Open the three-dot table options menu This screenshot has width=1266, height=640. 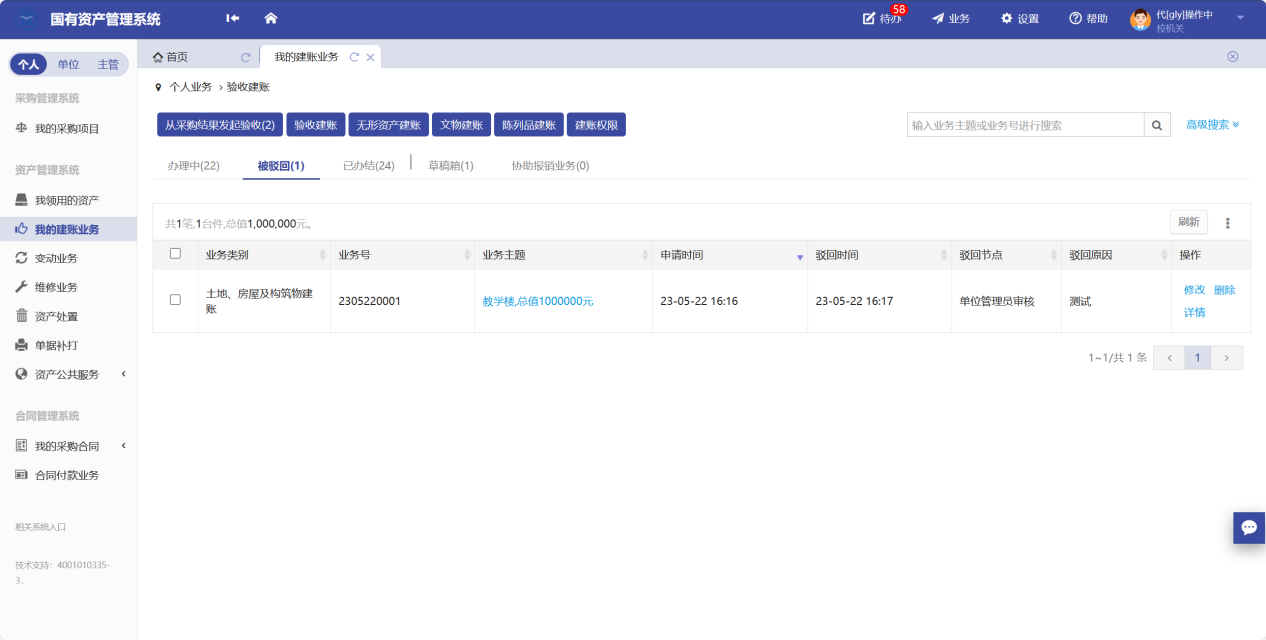pyautogui.click(x=1228, y=223)
